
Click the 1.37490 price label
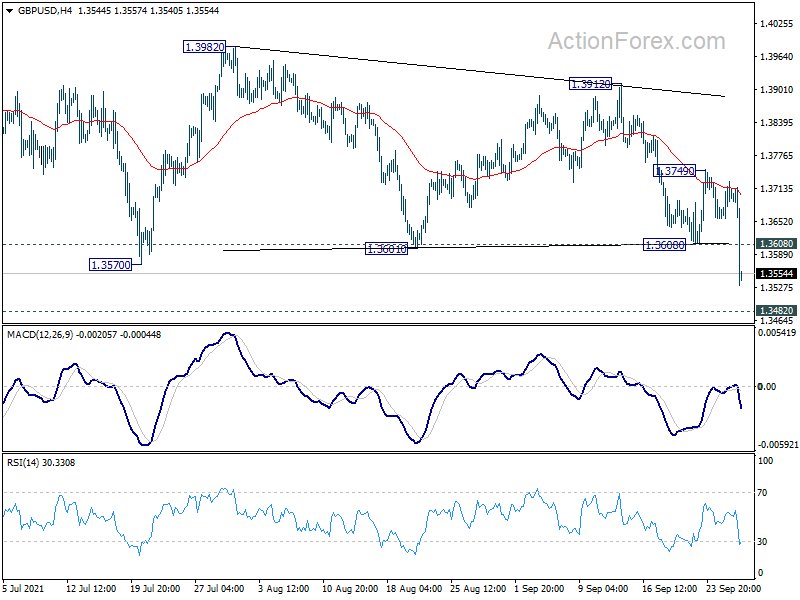click(674, 171)
